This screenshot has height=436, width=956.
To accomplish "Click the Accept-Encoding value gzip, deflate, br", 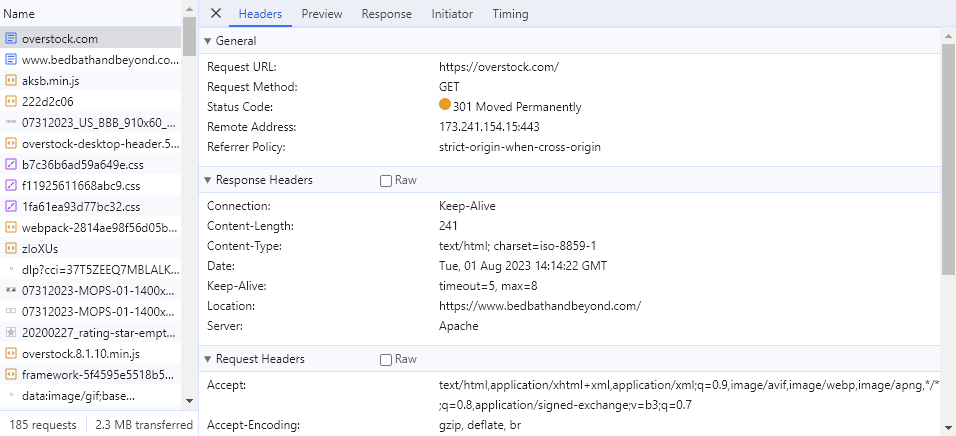I will [x=480, y=424].
